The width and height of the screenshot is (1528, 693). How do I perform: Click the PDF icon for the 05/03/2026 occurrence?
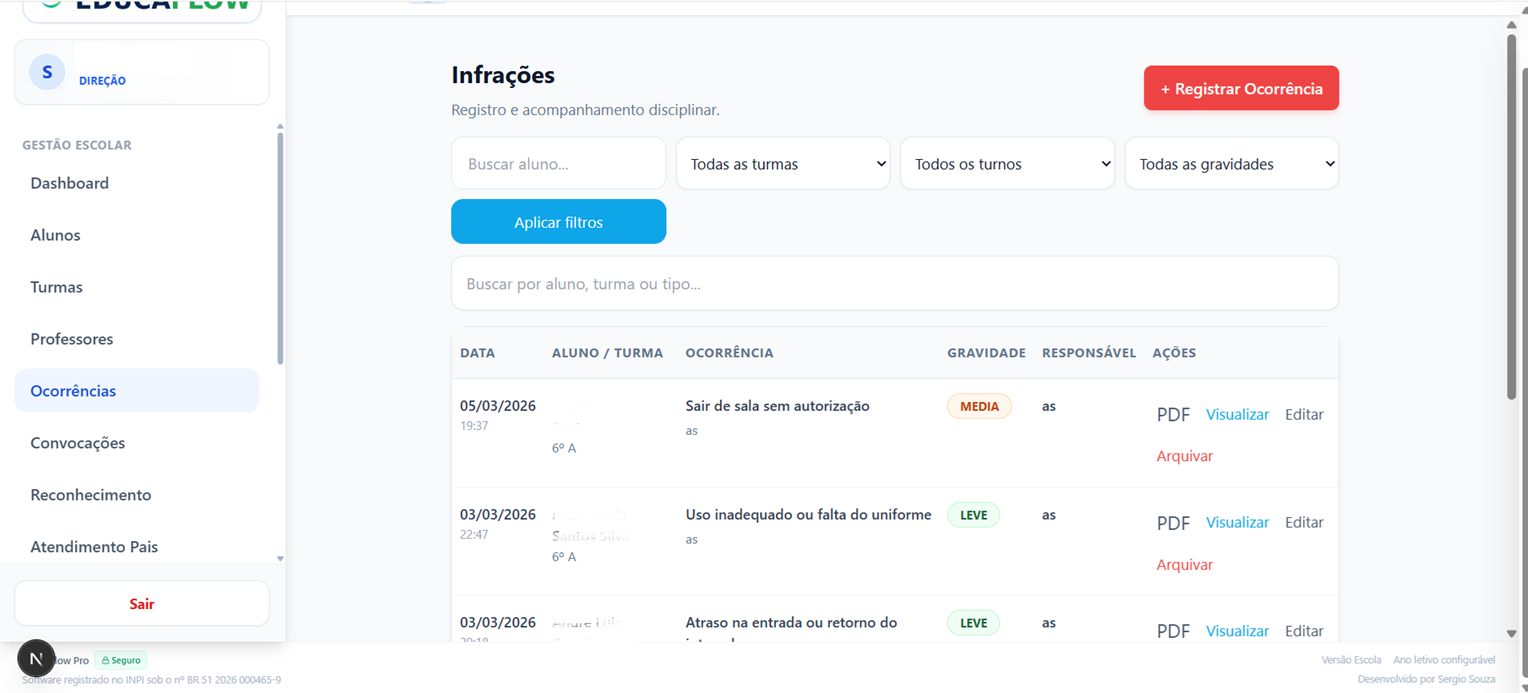click(1173, 414)
